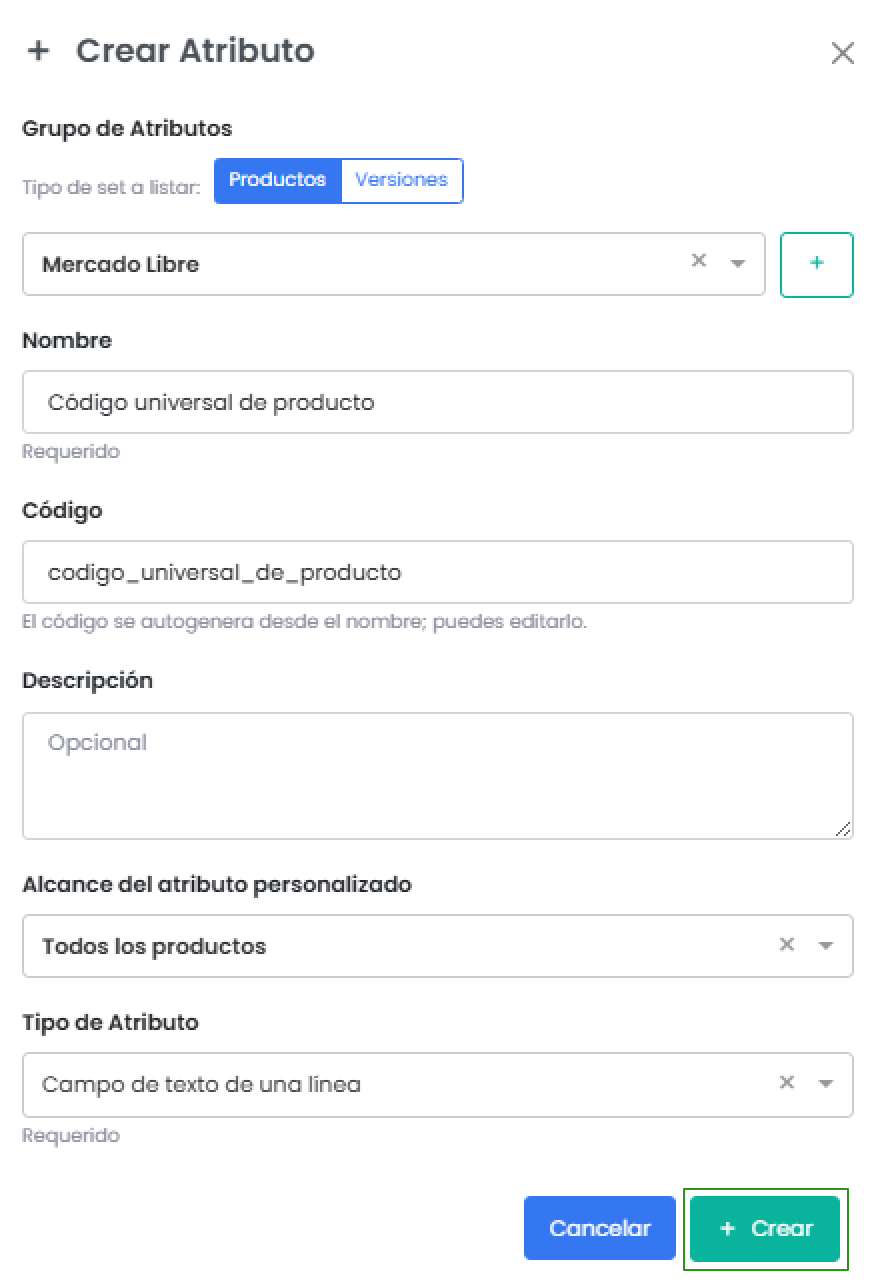Expand the Mercado Libre group dropdown

point(738,264)
